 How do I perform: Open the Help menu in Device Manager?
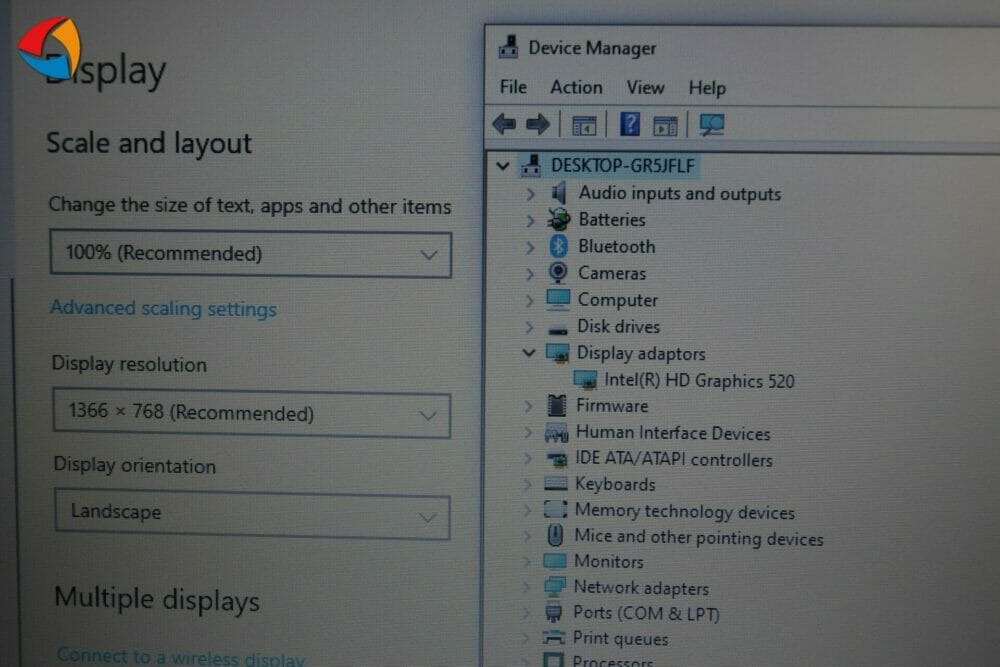tap(707, 88)
